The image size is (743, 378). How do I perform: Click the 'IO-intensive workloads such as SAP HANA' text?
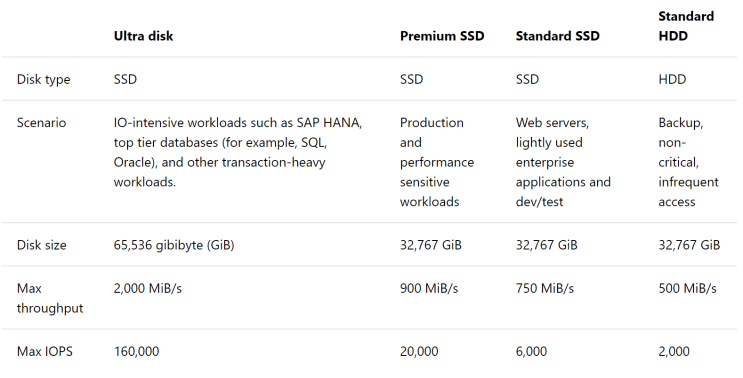(x=238, y=123)
